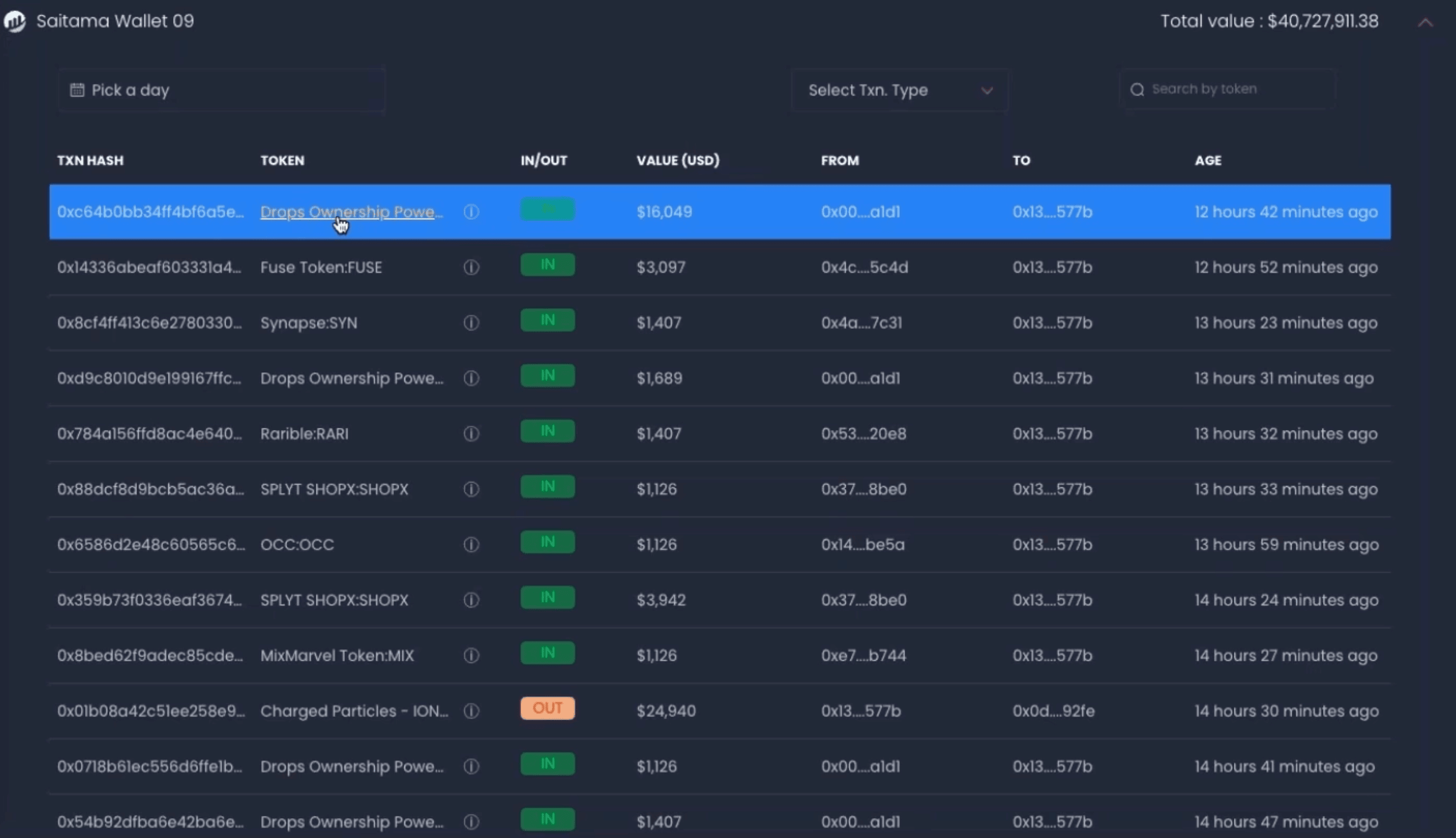Click the Rarible:RARI token name
The width and height of the screenshot is (1456, 838).
[304, 434]
